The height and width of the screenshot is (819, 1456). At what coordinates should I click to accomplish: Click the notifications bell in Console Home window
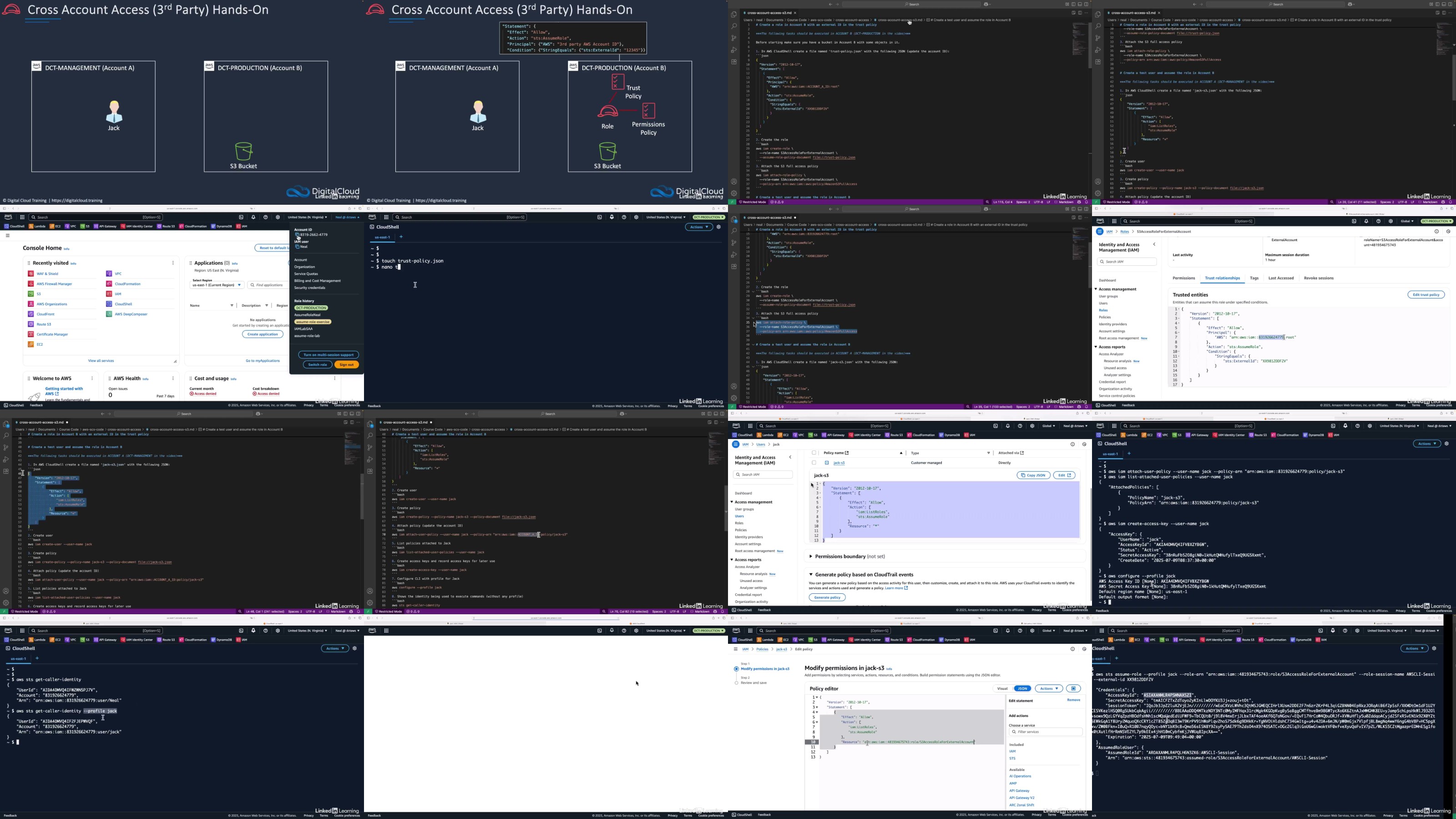click(x=253, y=217)
